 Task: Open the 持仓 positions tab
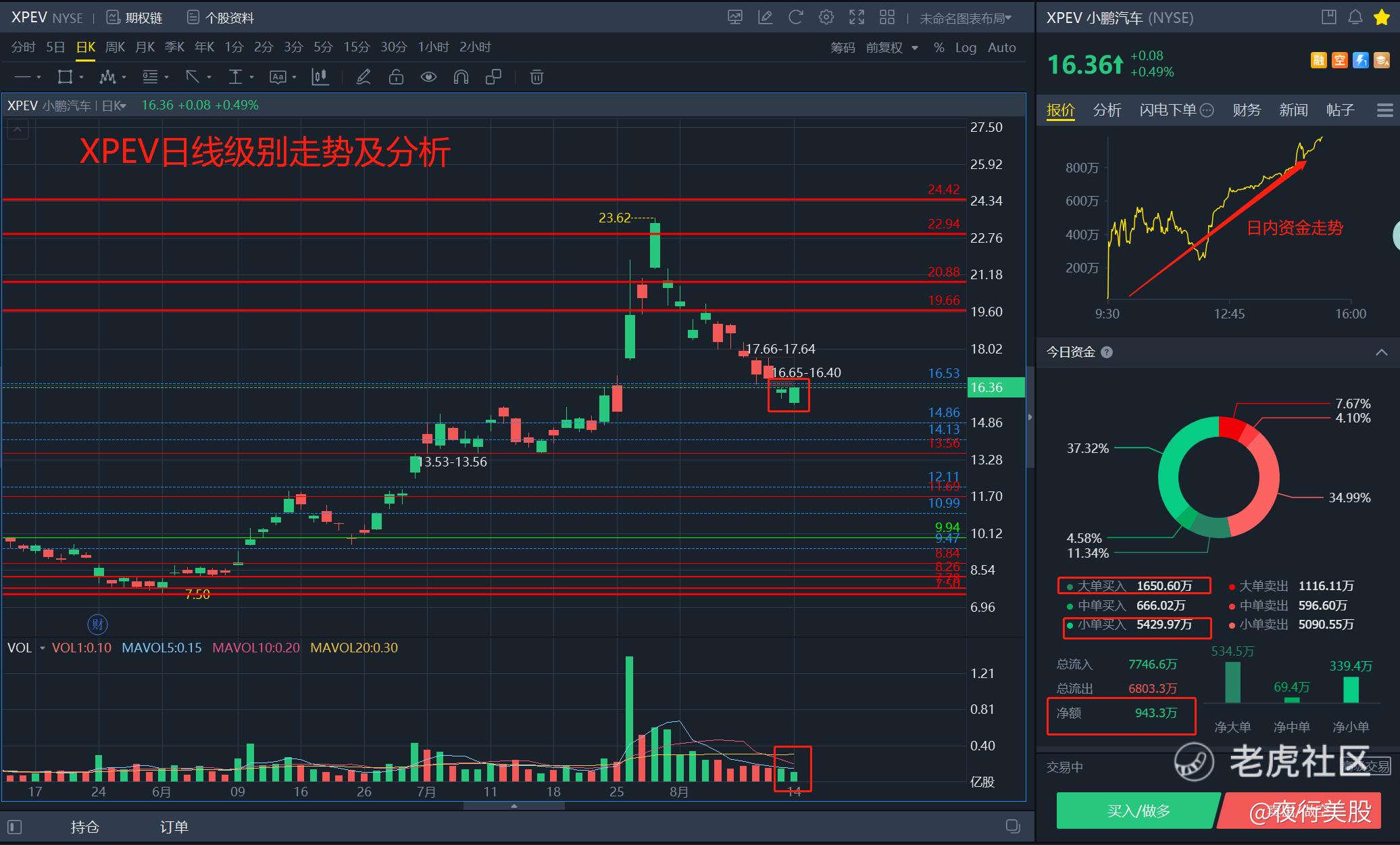(x=84, y=827)
